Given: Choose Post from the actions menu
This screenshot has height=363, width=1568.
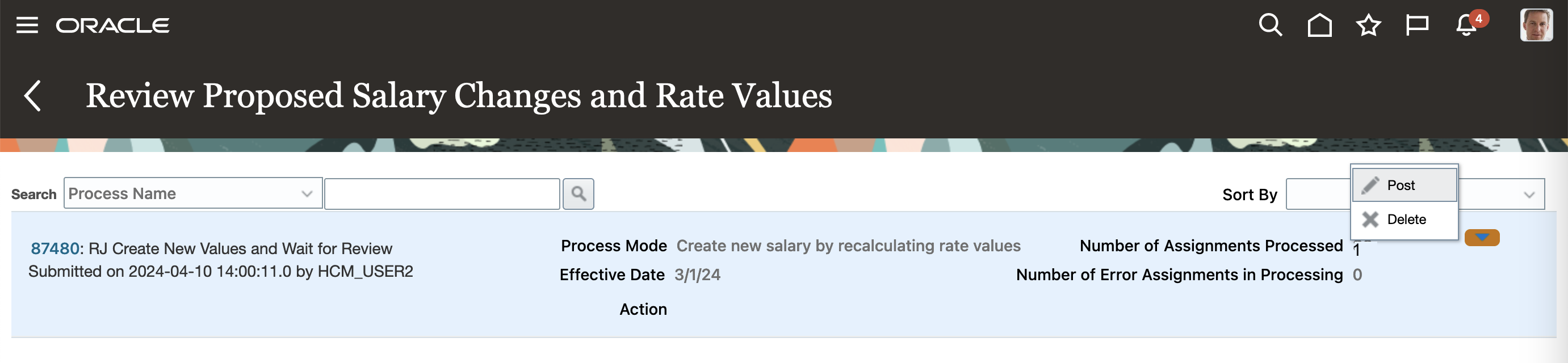Looking at the screenshot, I should pos(1401,185).
